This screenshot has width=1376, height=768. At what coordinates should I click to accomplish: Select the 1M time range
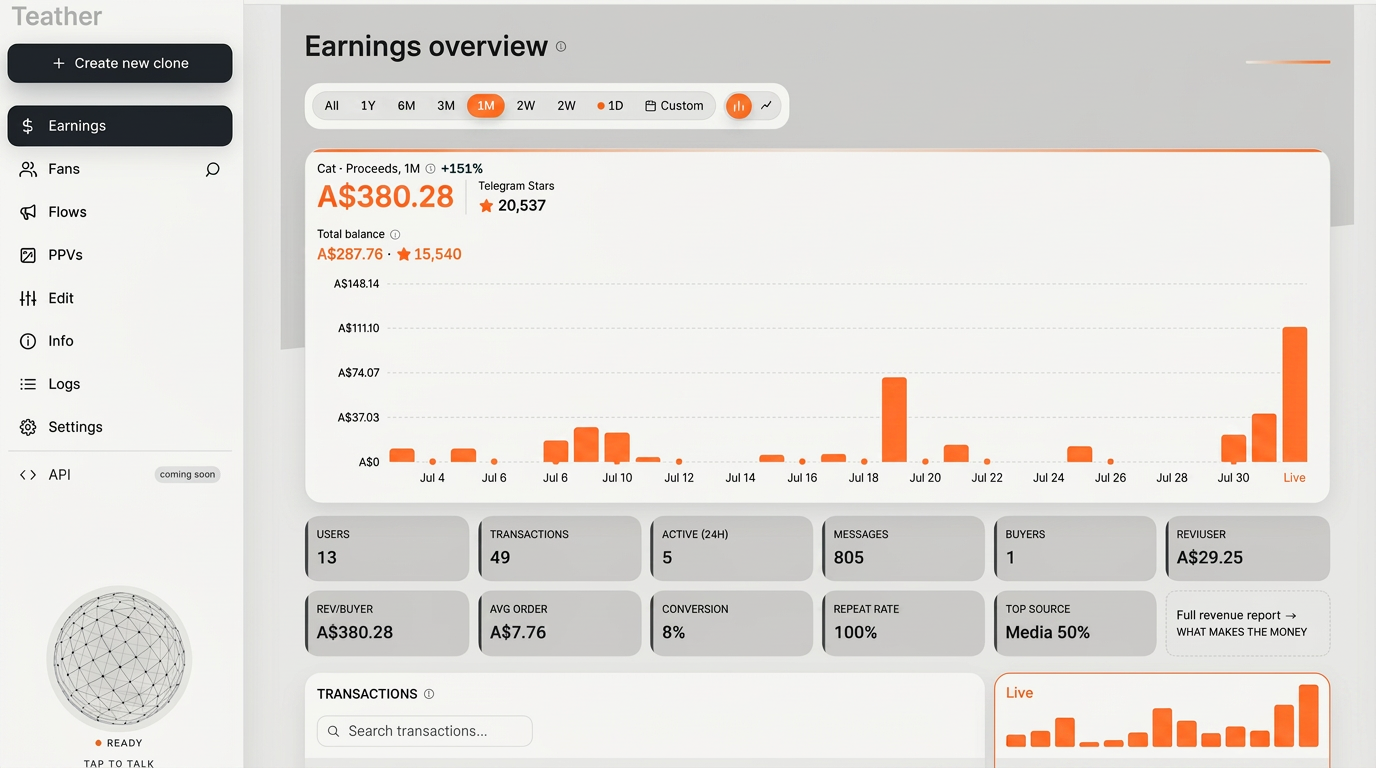486,106
